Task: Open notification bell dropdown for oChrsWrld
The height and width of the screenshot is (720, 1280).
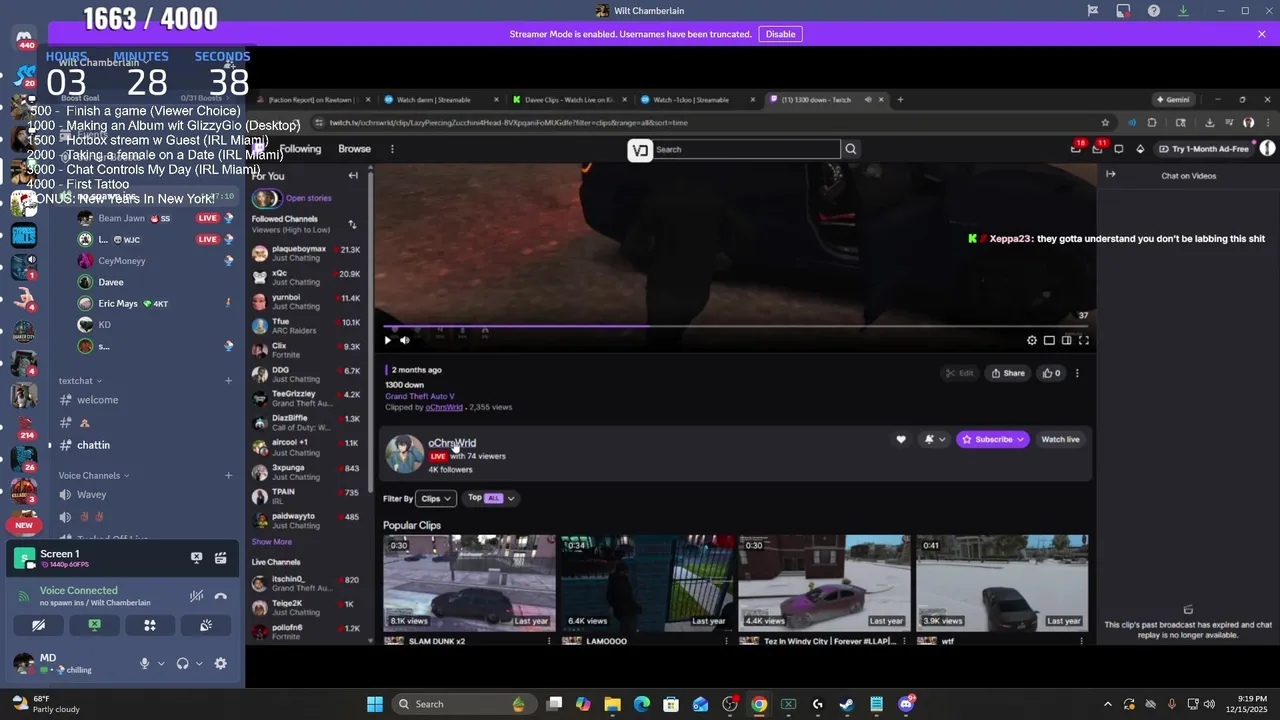Action: pyautogui.click(x=935, y=439)
